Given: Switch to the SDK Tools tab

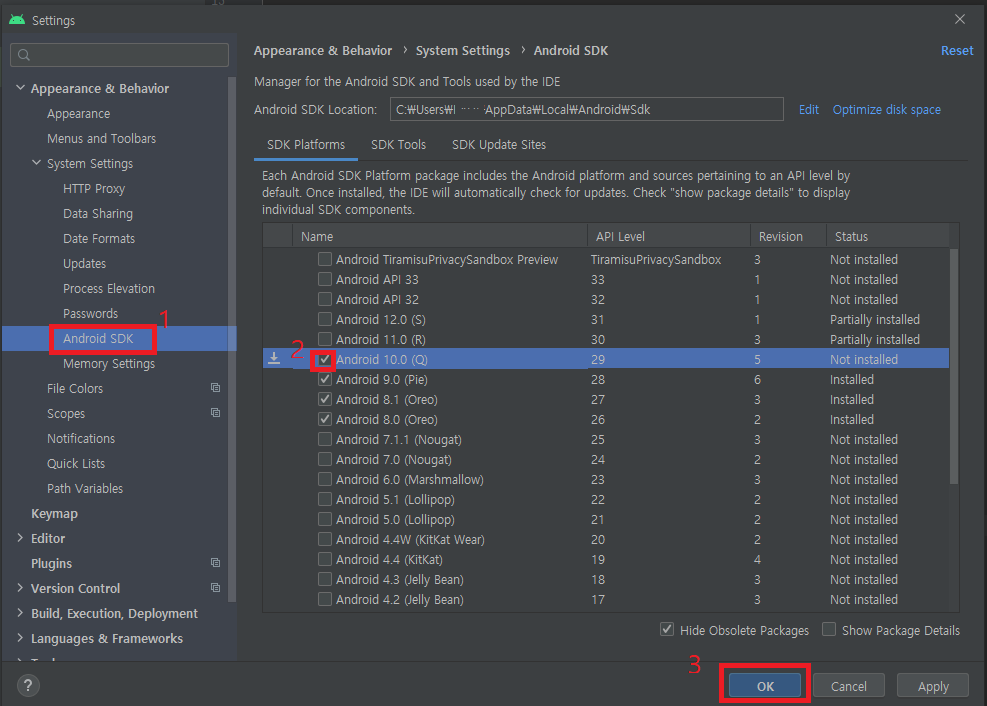Looking at the screenshot, I should pos(398,144).
